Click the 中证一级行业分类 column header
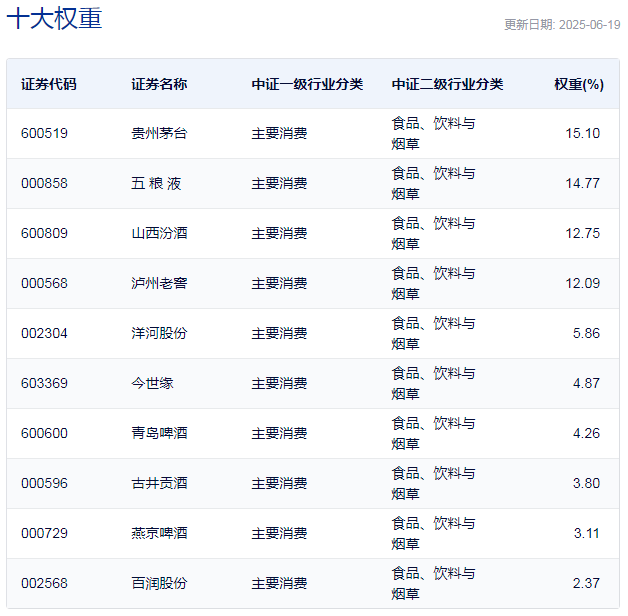The height and width of the screenshot is (616, 628). coord(307,84)
